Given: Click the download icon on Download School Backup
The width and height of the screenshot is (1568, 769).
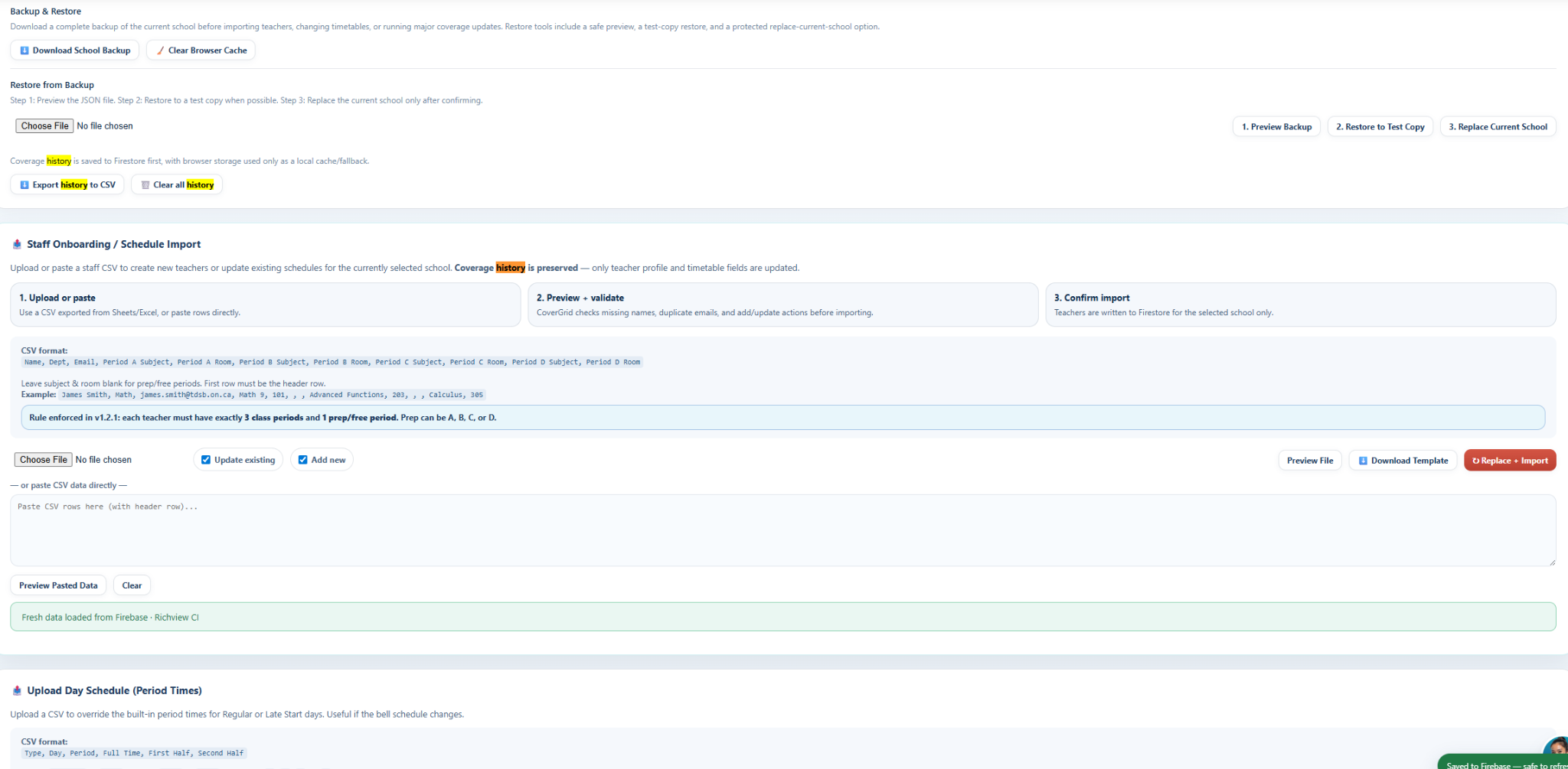Looking at the screenshot, I should click(24, 51).
